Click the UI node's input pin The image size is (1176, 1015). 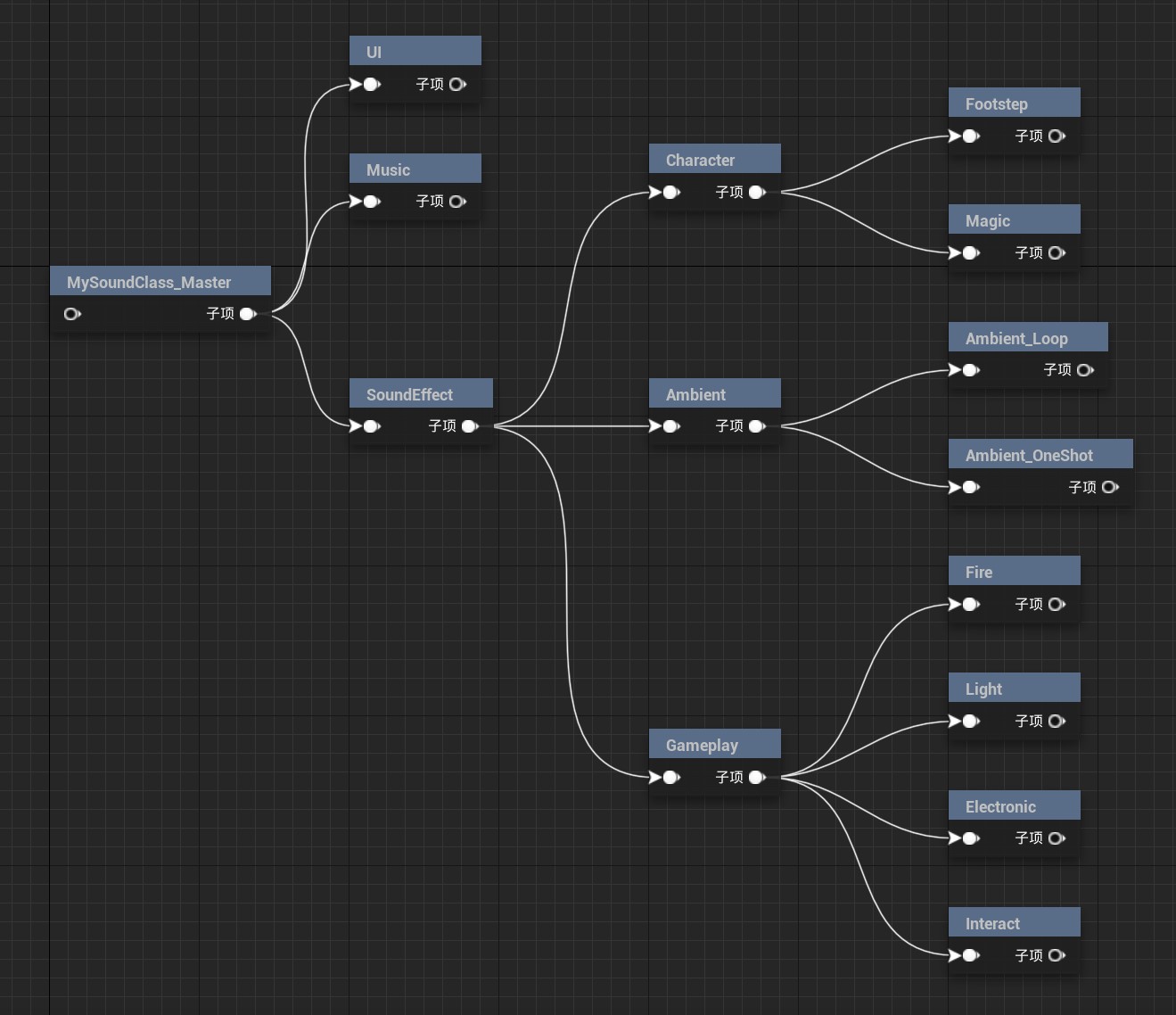click(x=371, y=85)
